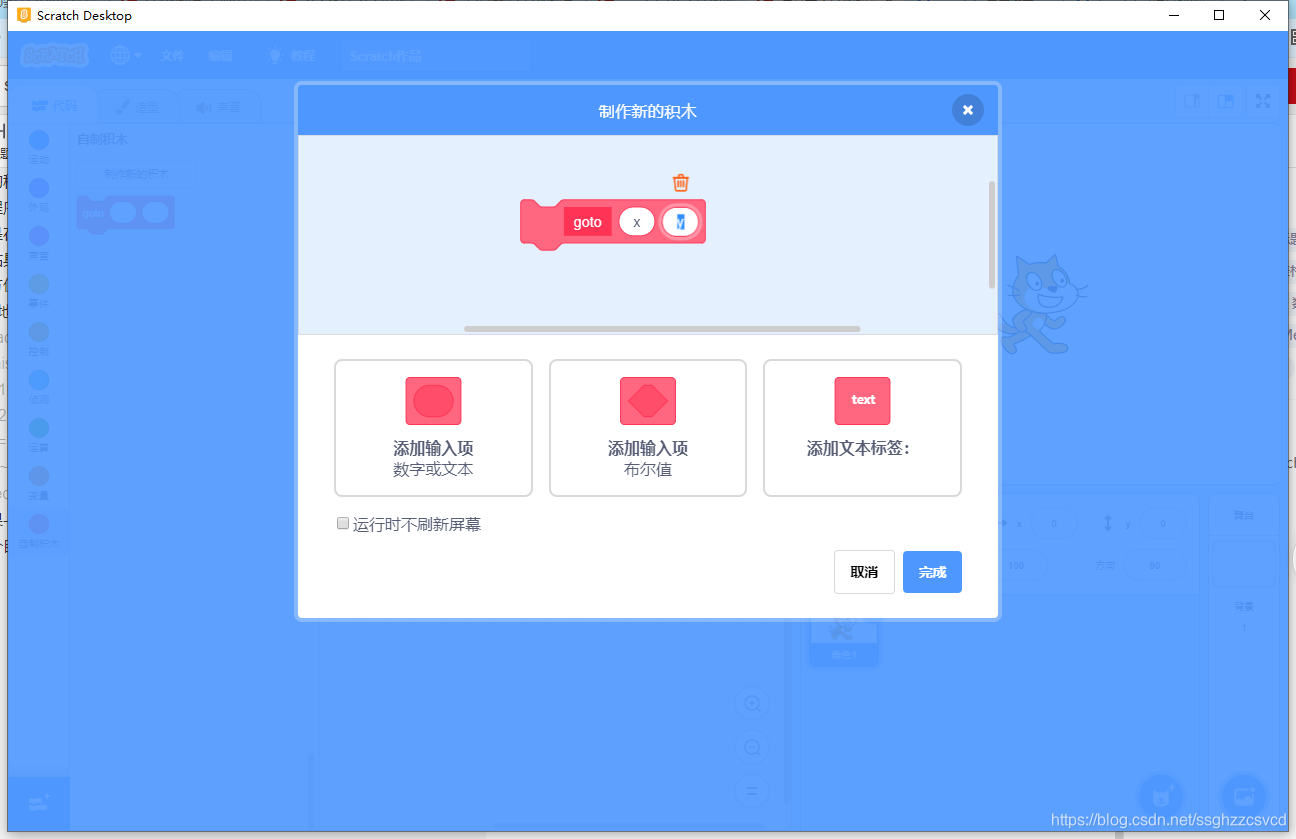
Task: Switch to large stage layout
Action: 1224,102
